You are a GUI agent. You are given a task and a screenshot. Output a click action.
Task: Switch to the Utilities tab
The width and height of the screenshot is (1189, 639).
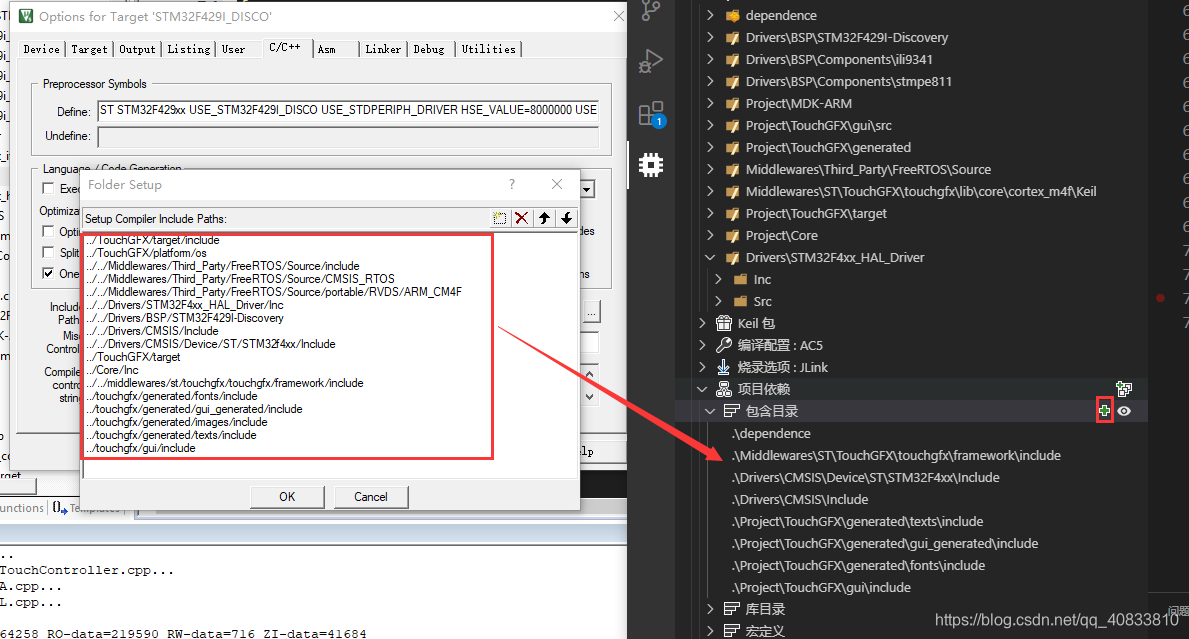488,49
